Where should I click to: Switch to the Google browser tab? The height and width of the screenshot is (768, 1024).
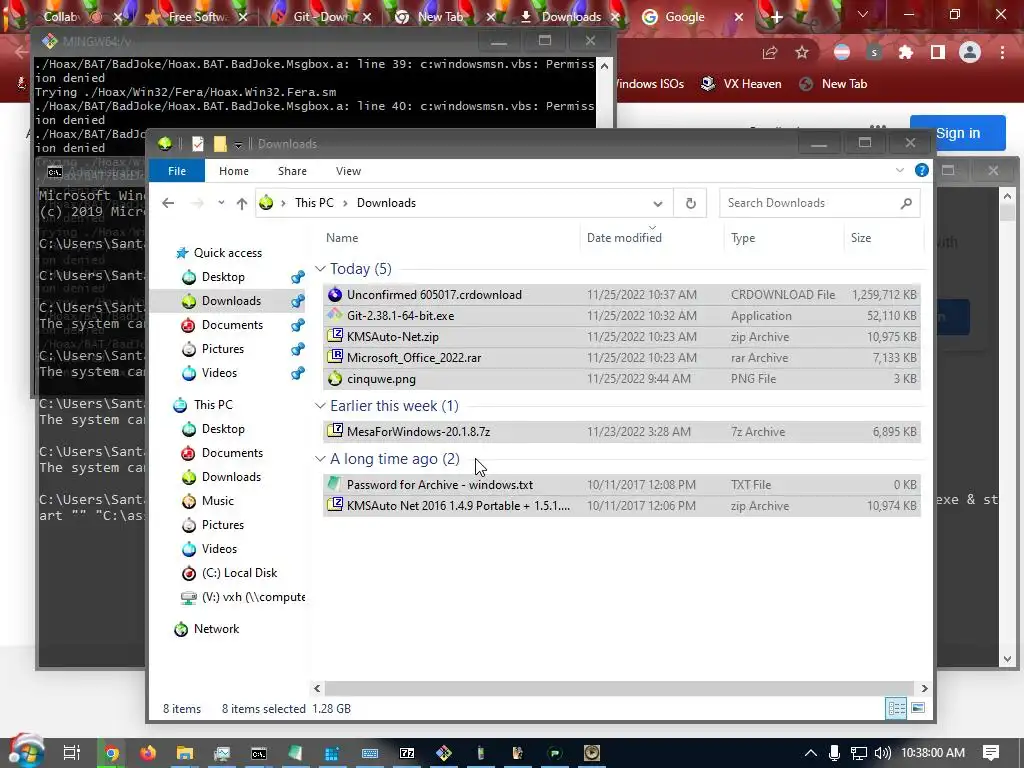pyautogui.click(x=694, y=17)
